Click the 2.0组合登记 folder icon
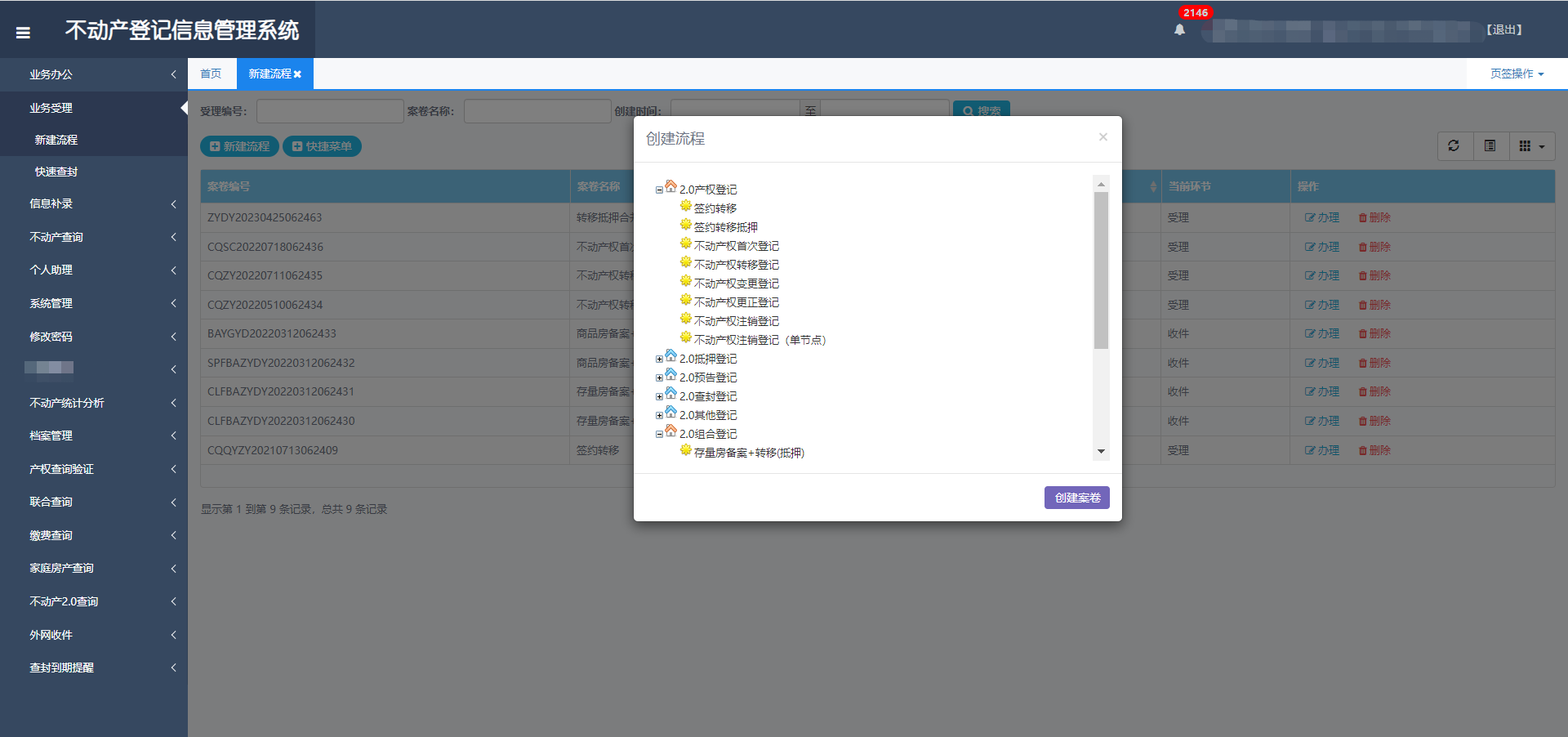Screen dimensions: 1568x737 tap(670, 431)
